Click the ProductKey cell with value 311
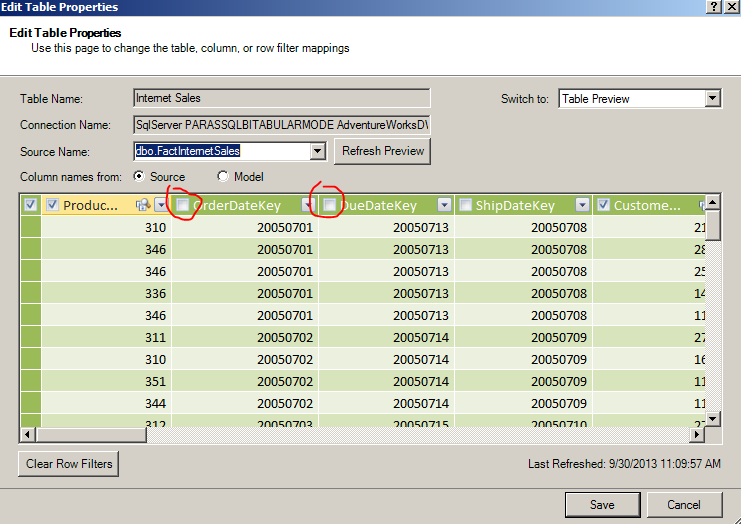Viewport: 741px width, 524px height. (106, 337)
